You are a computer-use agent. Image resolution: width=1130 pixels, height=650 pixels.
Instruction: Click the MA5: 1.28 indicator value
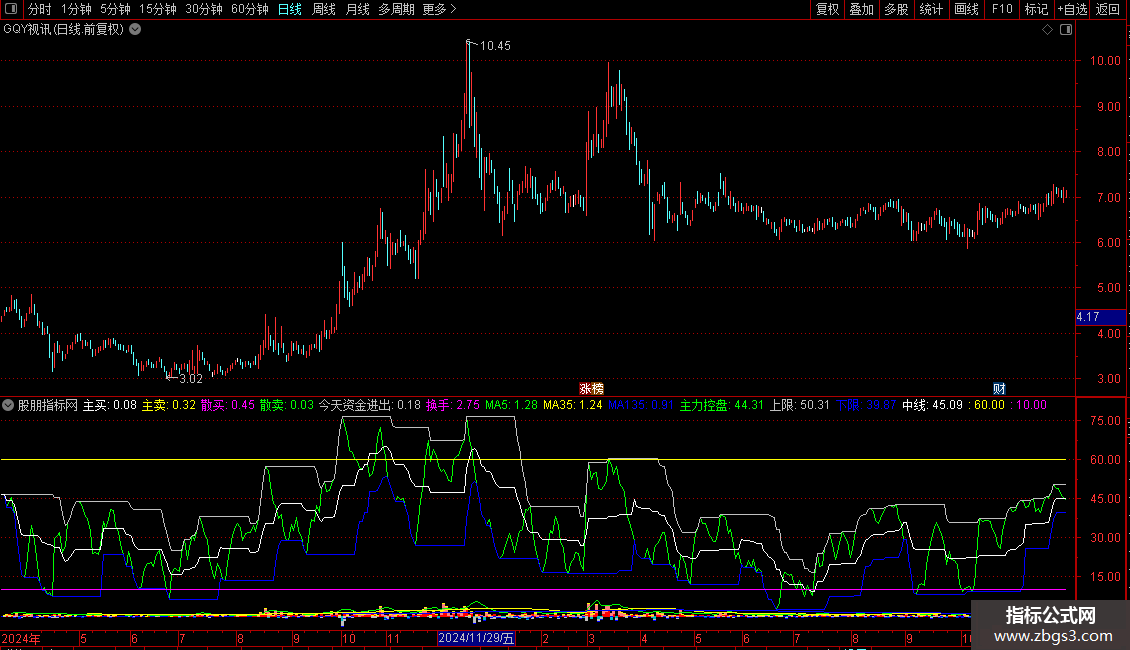[x=512, y=405]
